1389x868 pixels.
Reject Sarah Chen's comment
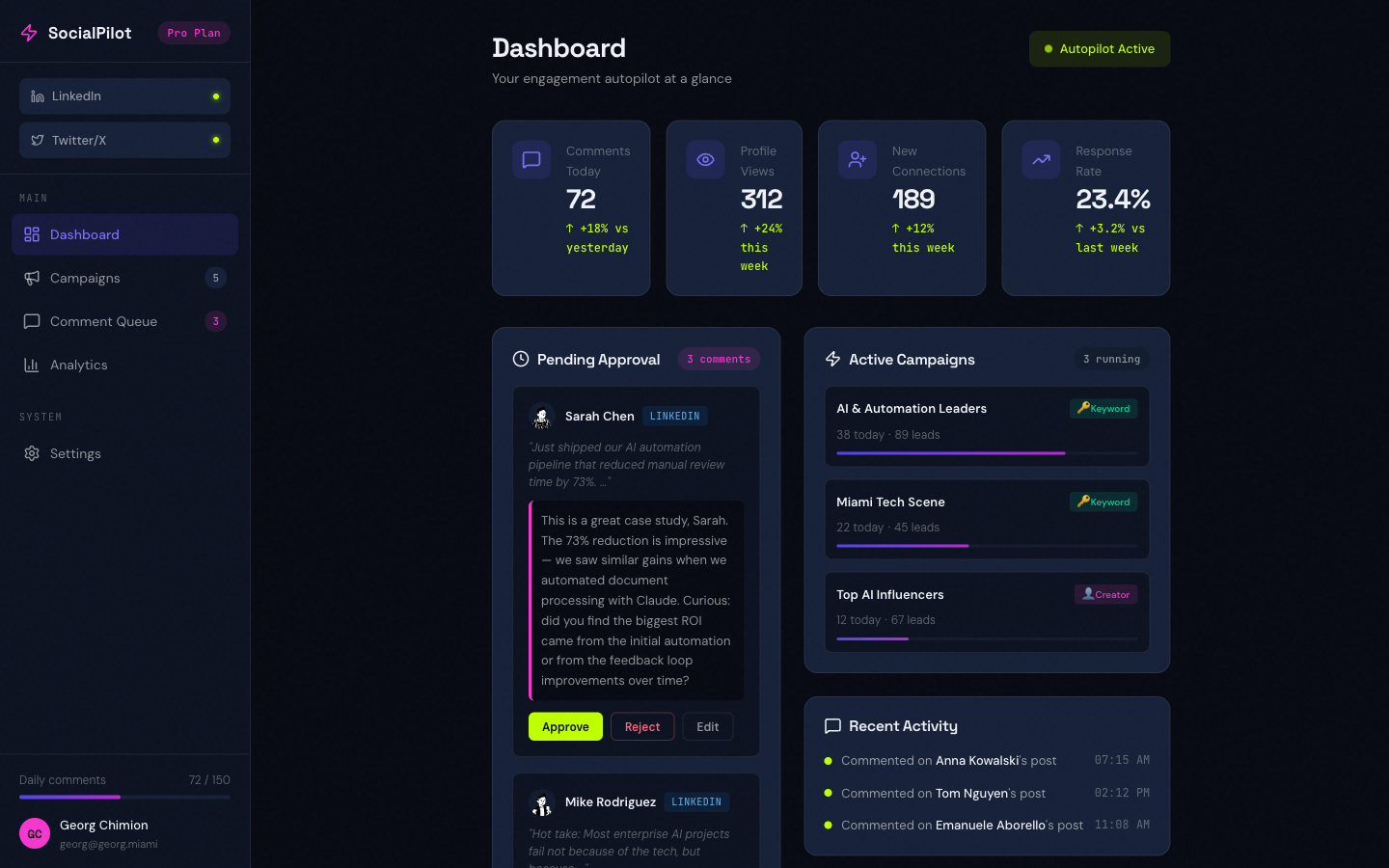pyautogui.click(x=642, y=727)
